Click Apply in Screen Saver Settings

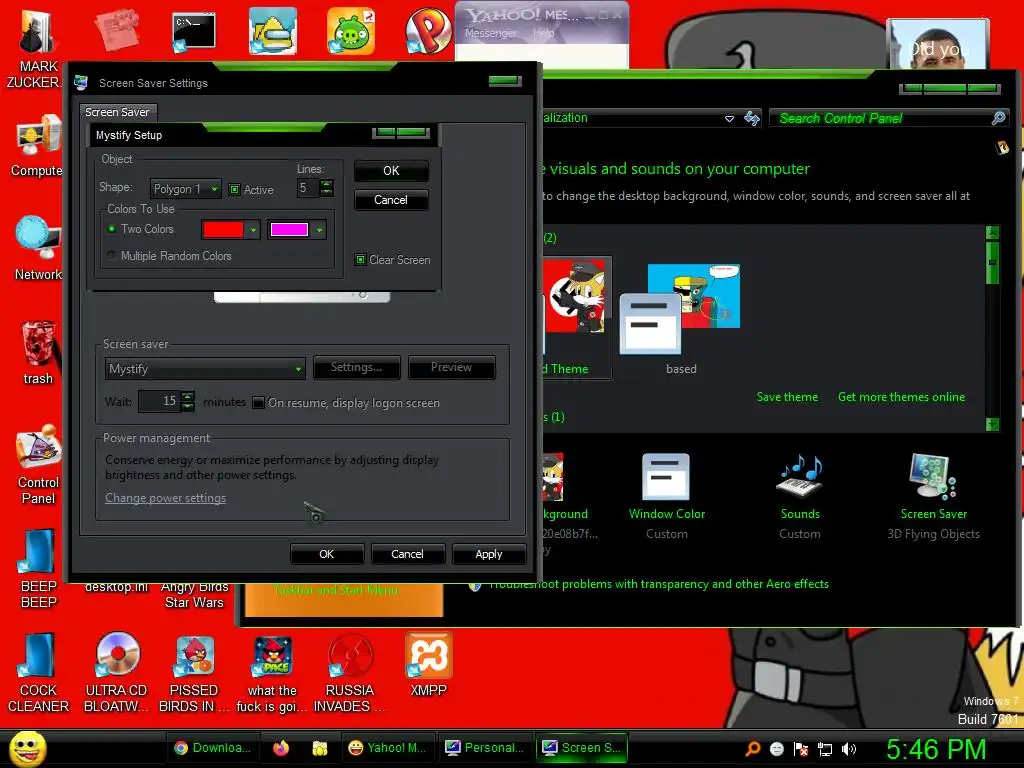click(x=488, y=554)
